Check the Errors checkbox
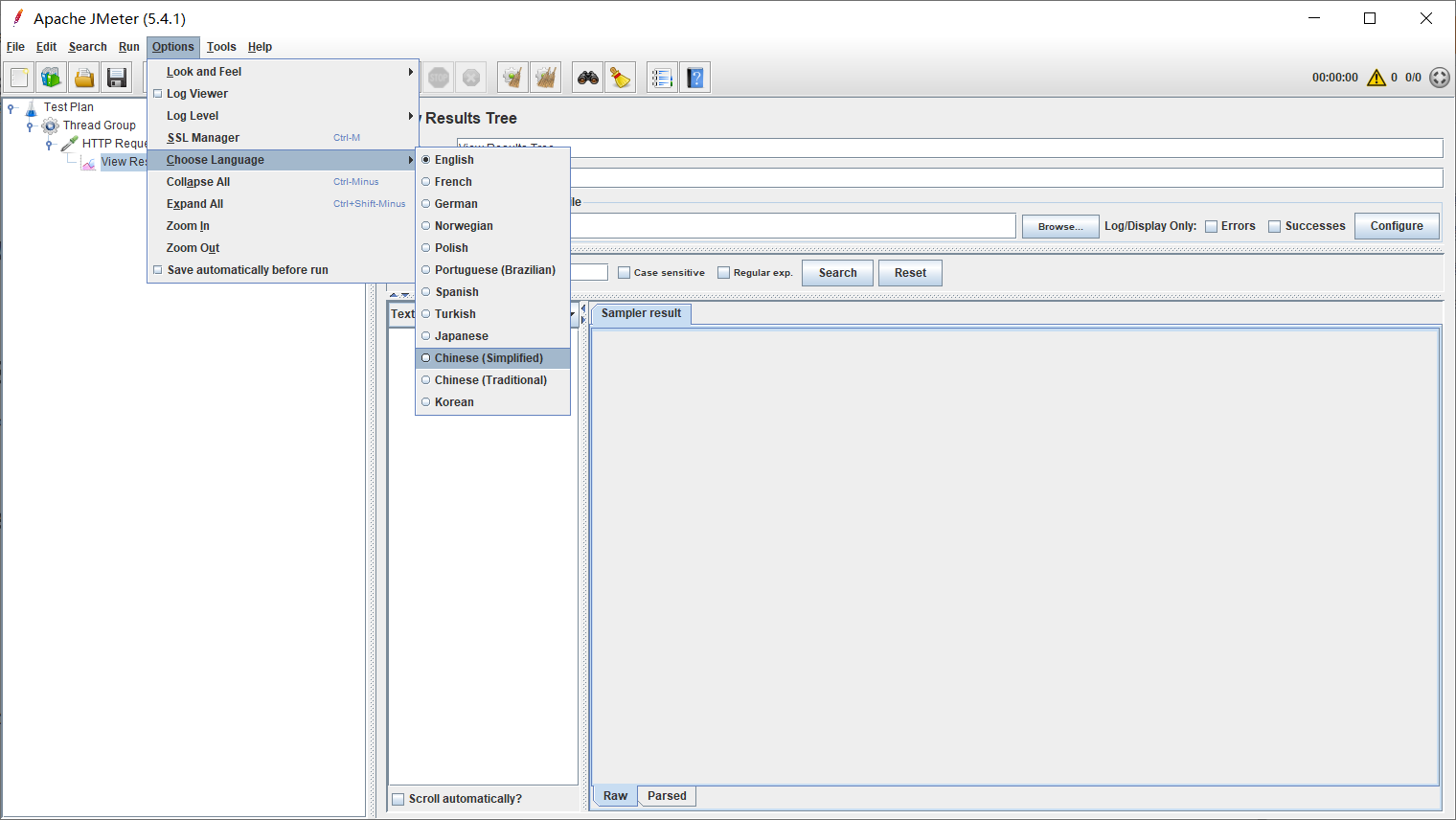Image resolution: width=1456 pixels, height=820 pixels. (x=1211, y=227)
